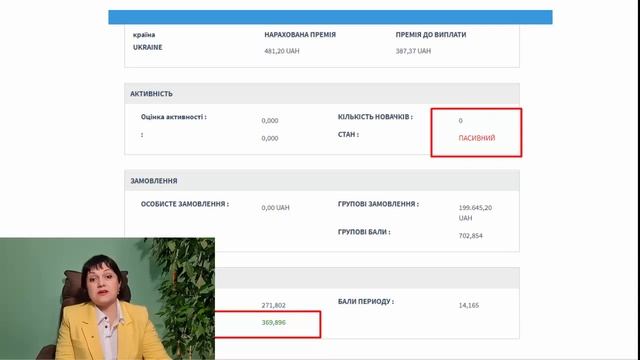Select the 14,165 period points value

(469, 305)
